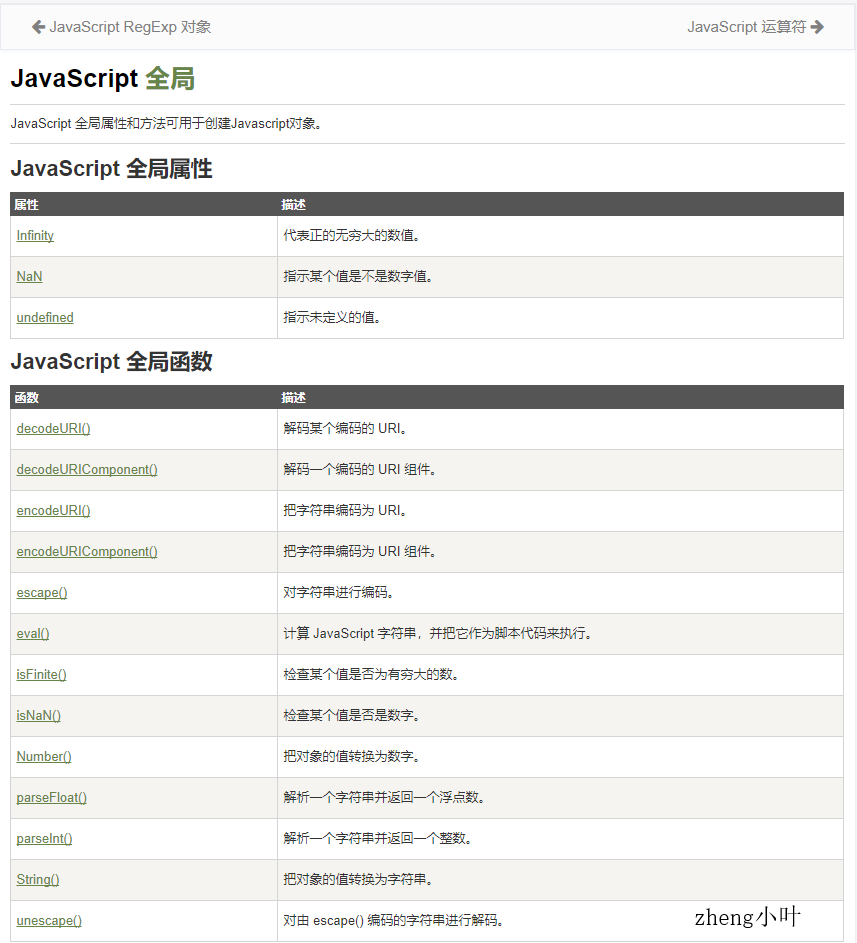Open the escape() function link
Image resolution: width=857 pixels, height=943 pixels.
point(42,593)
